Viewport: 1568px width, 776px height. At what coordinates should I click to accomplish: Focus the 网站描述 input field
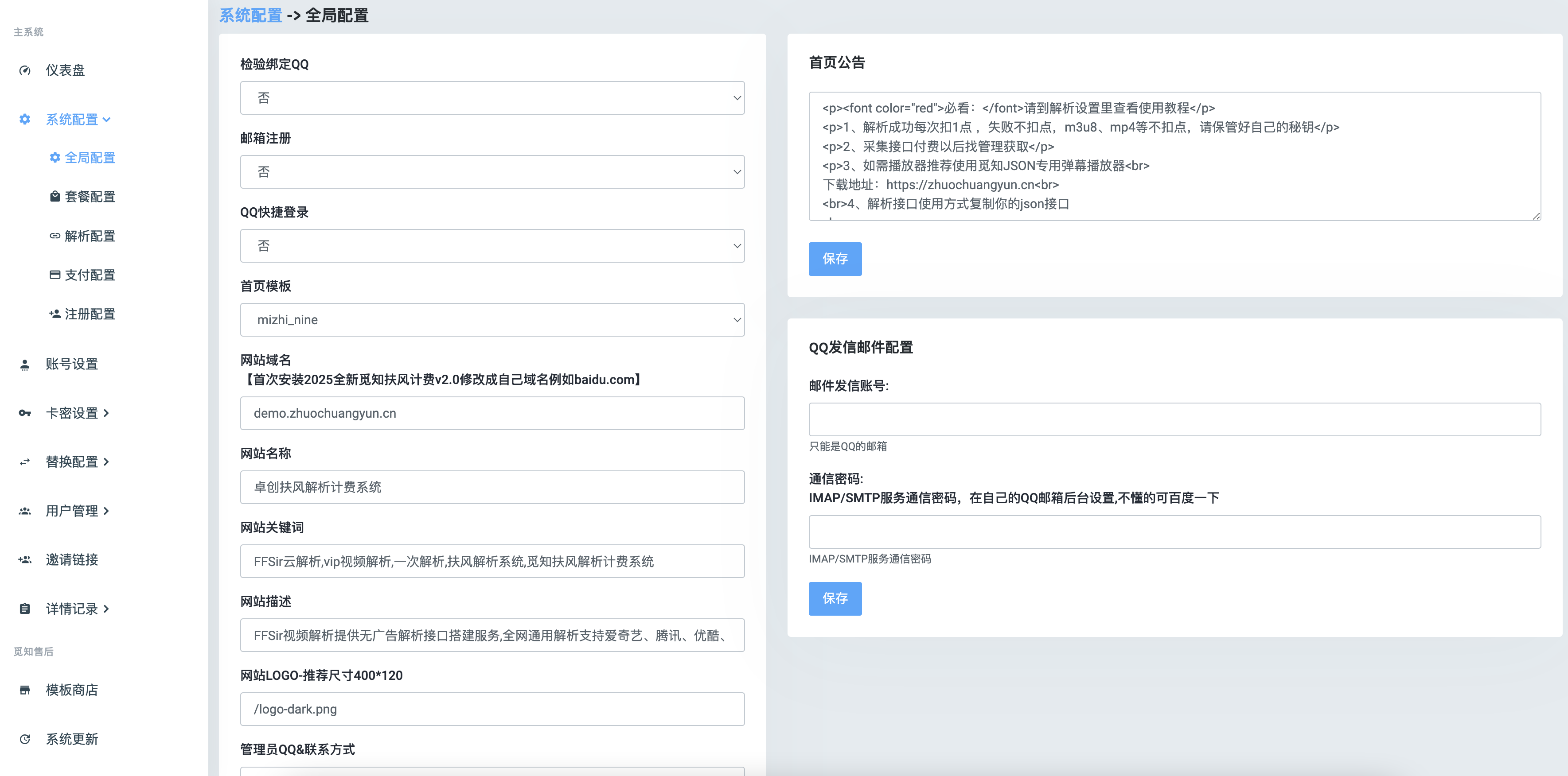click(492, 636)
